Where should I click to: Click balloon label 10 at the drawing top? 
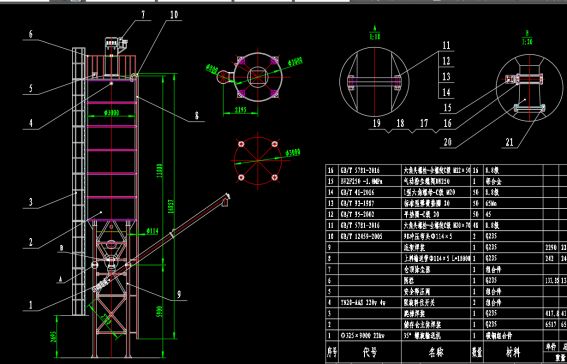pyautogui.click(x=174, y=15)
